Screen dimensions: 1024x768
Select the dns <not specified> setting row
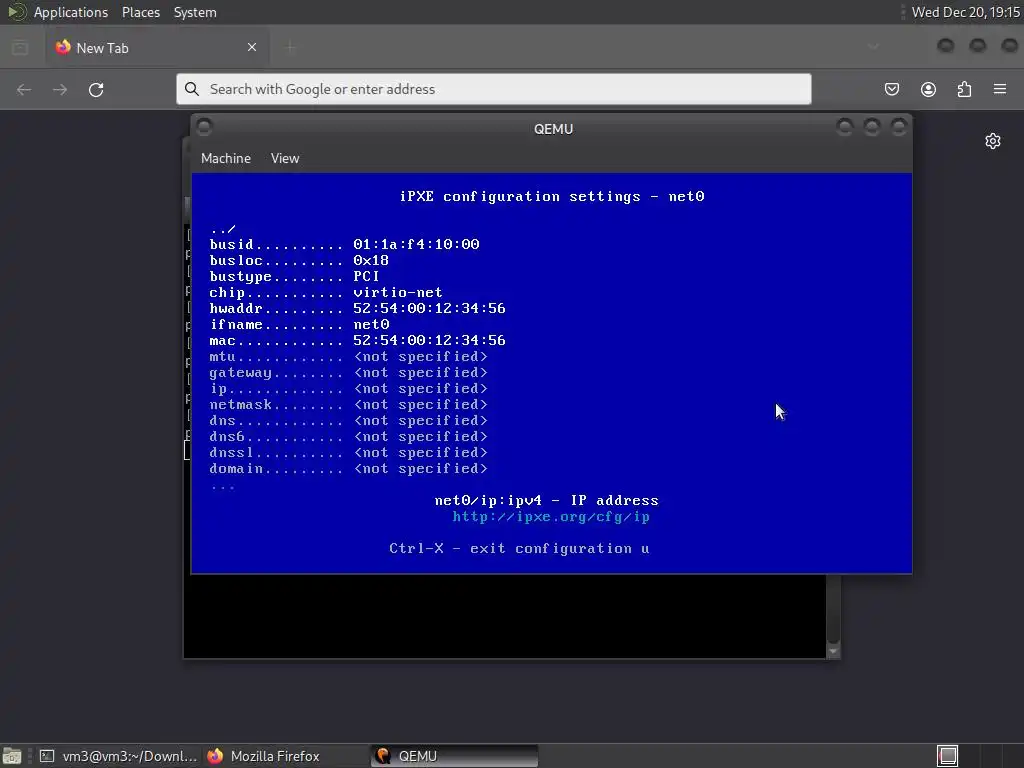[x=348, y=421]
